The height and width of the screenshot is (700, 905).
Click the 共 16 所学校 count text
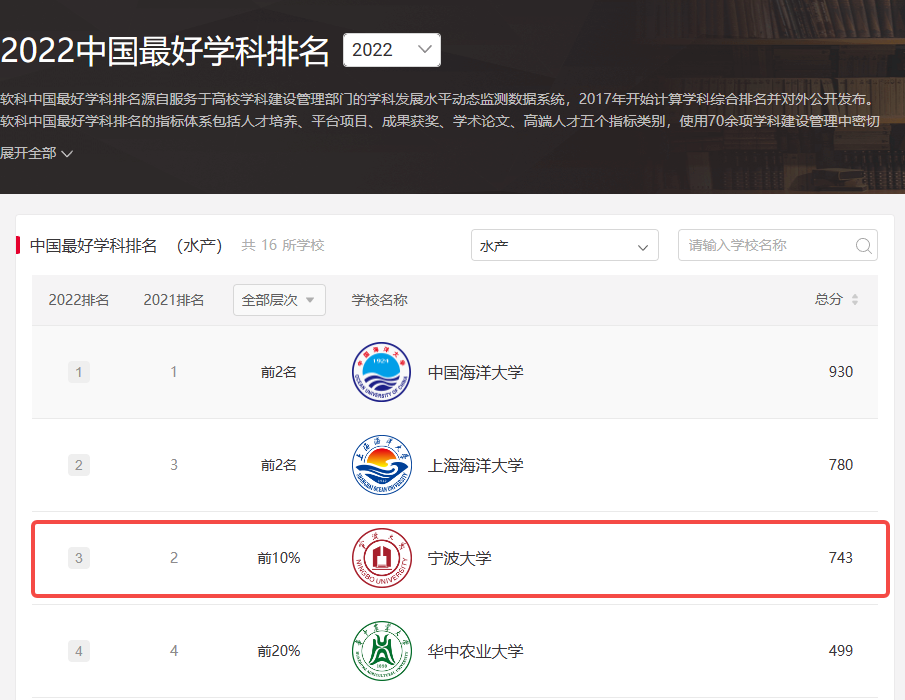click(x=283, y=245)
